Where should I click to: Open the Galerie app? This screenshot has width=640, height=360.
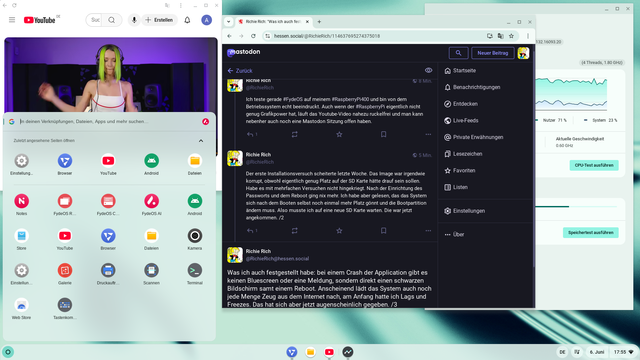[65, 270]
